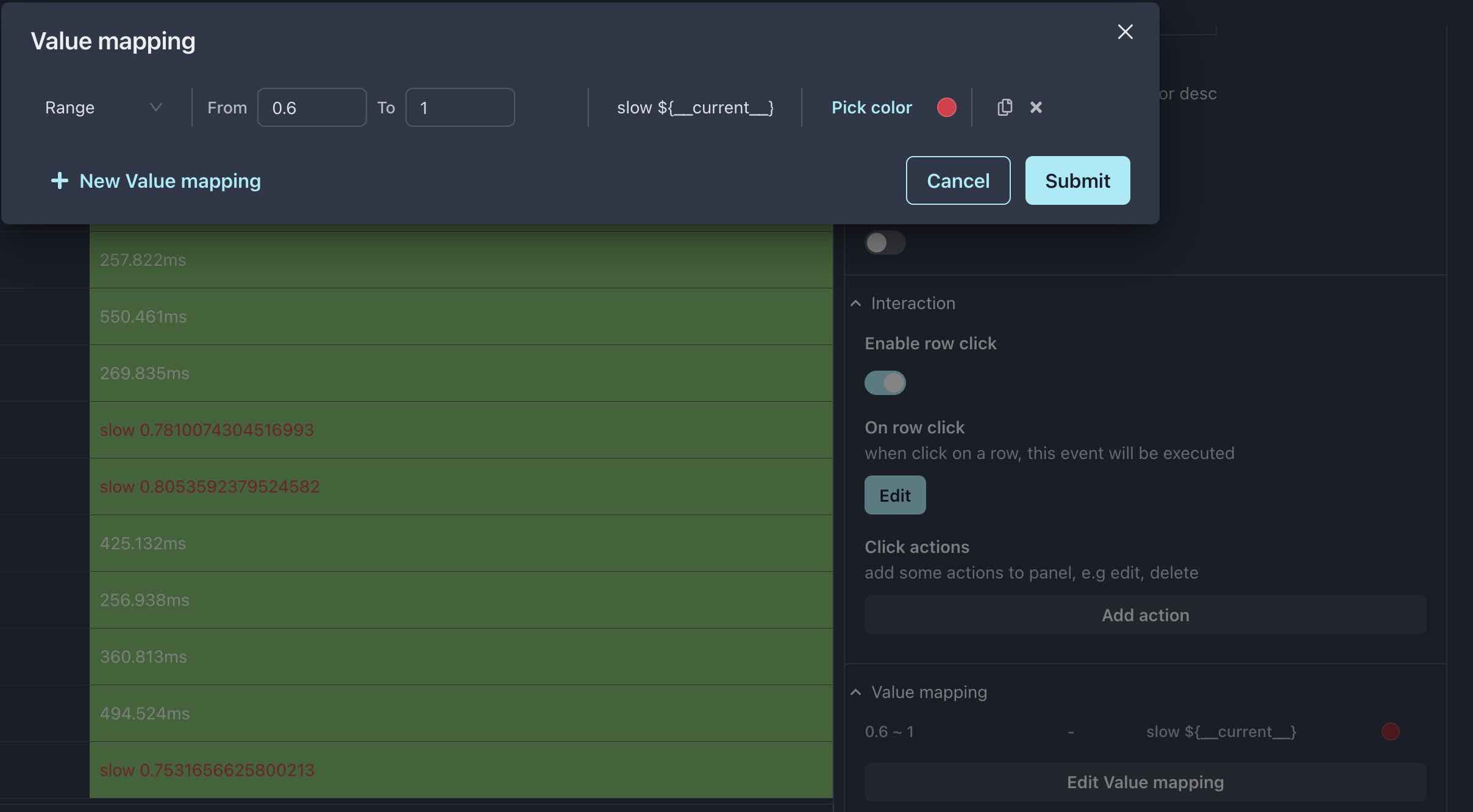Select the 494.524ms table row
This screenshot has width=1473, height=812.
pyautogui.click(x=461, y=713)
